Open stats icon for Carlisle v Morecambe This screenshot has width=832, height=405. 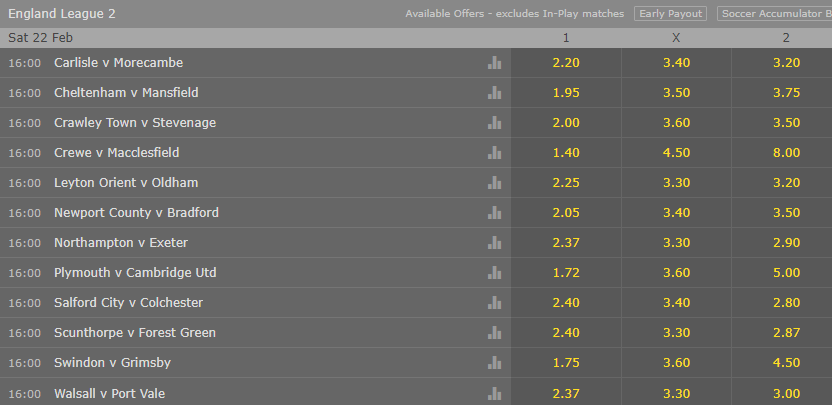[x=494, y=63]
